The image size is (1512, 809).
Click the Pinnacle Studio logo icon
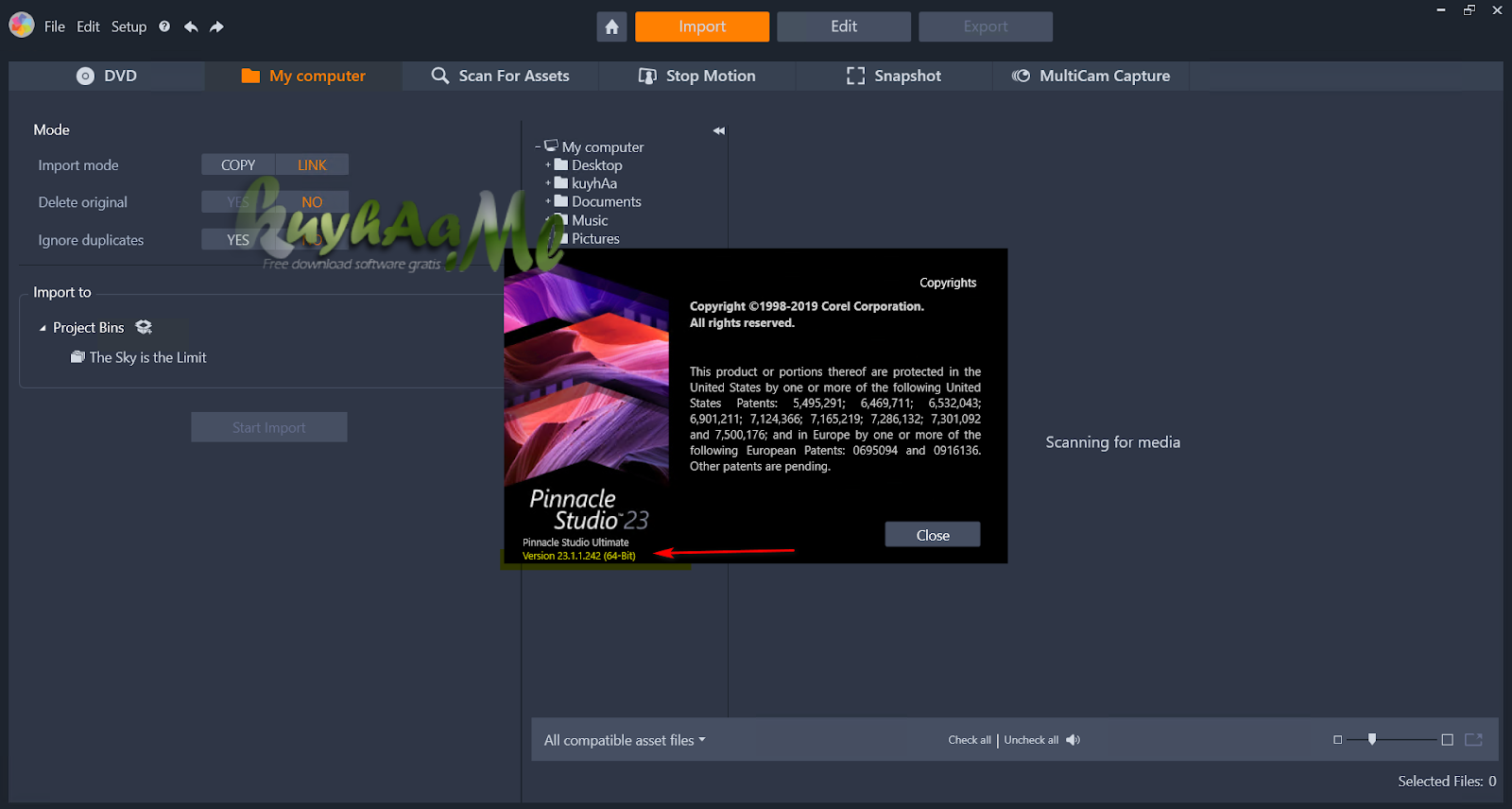pos(21,26)
